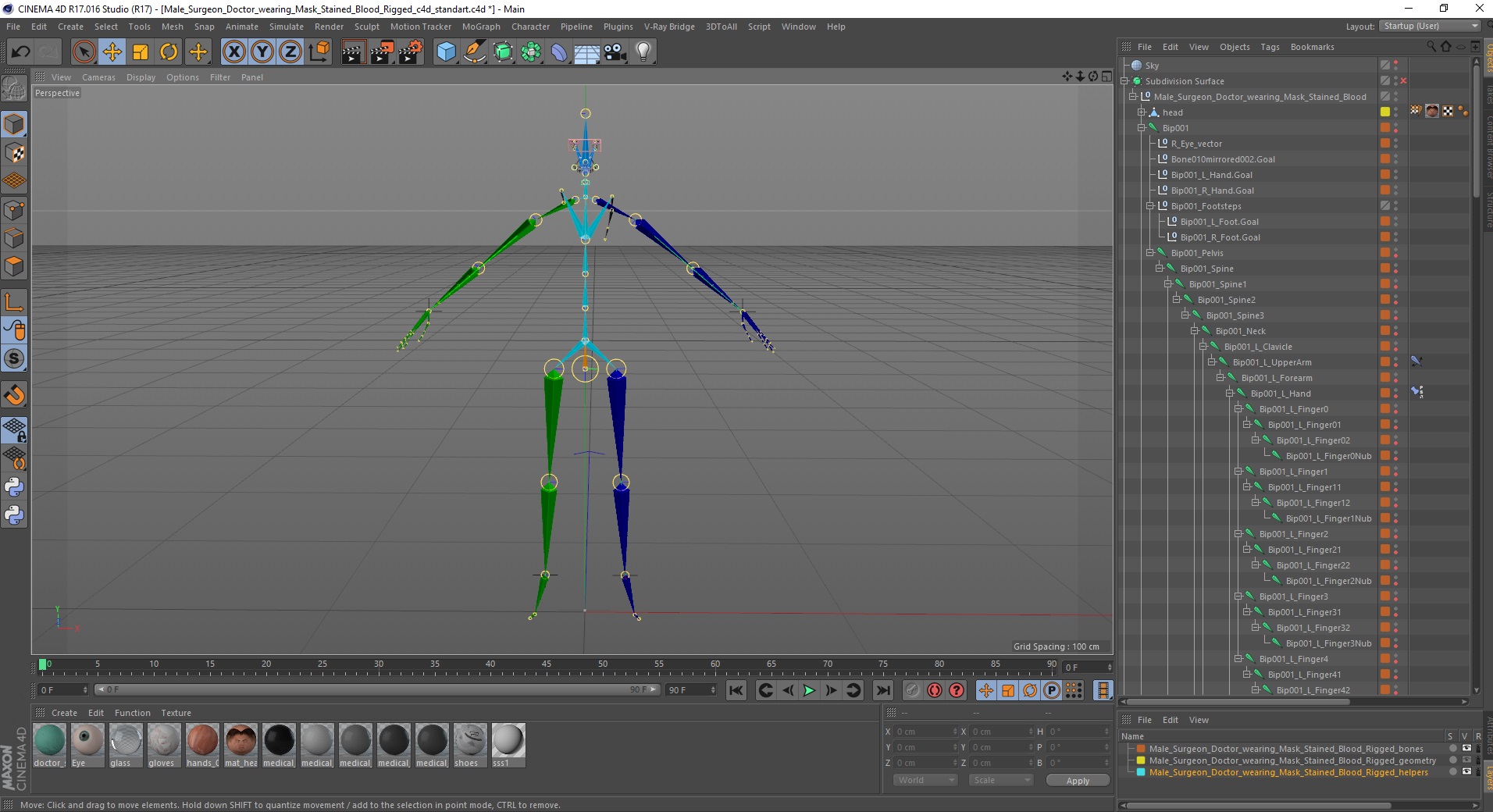Image resolution: width=1493 pixels, height=812 pixels.
Task: Add a Subdivision Surface generator
Action: coord(504,52)
